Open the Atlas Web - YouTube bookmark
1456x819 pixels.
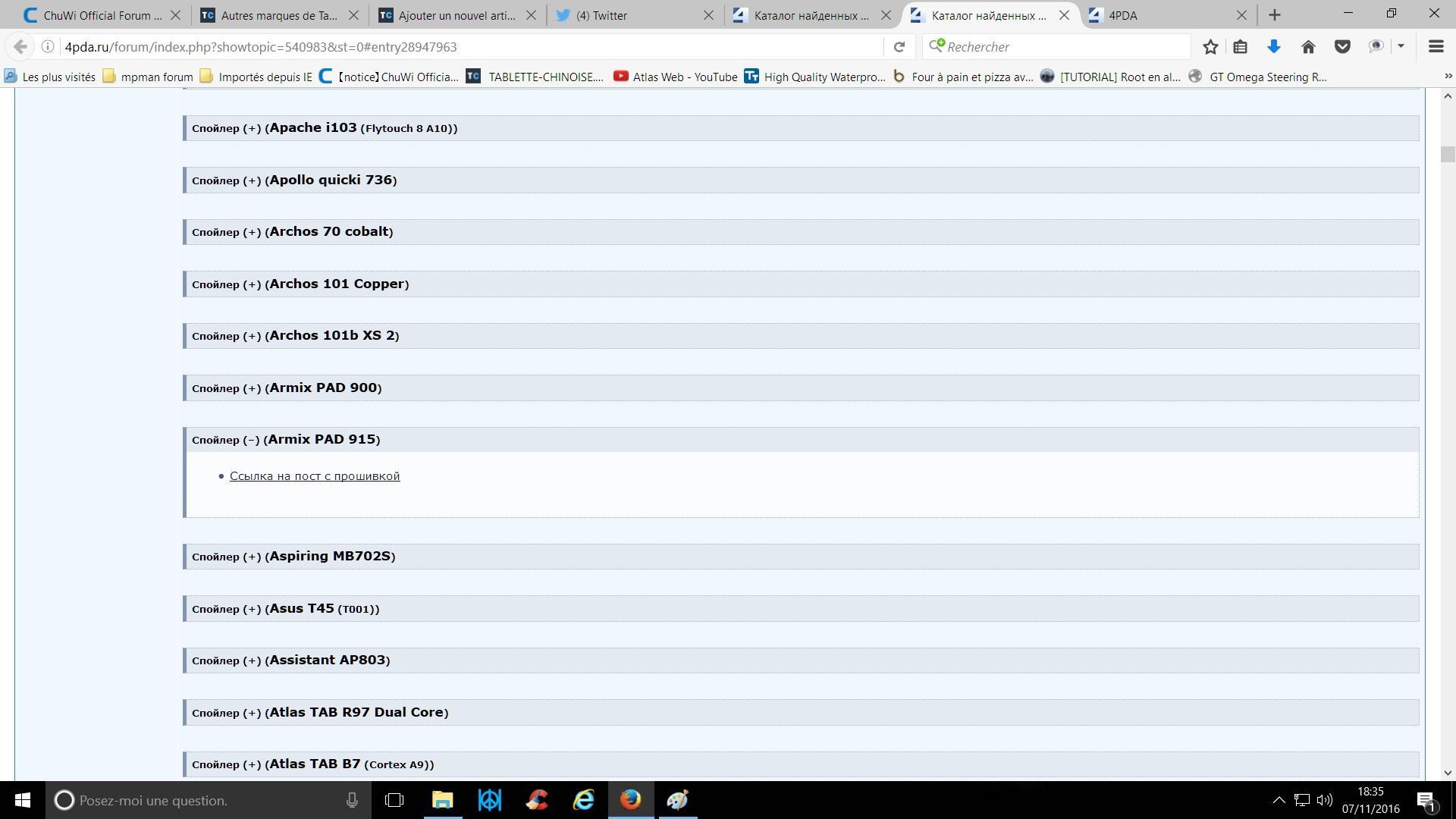tap(676, 77)
